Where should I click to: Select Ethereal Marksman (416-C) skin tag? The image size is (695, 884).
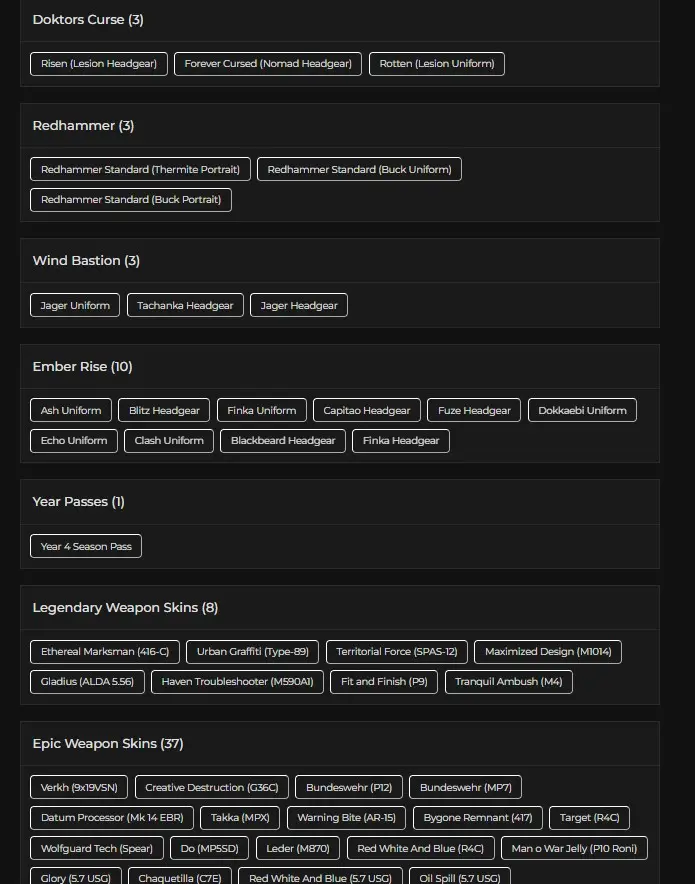pos(105,652)
